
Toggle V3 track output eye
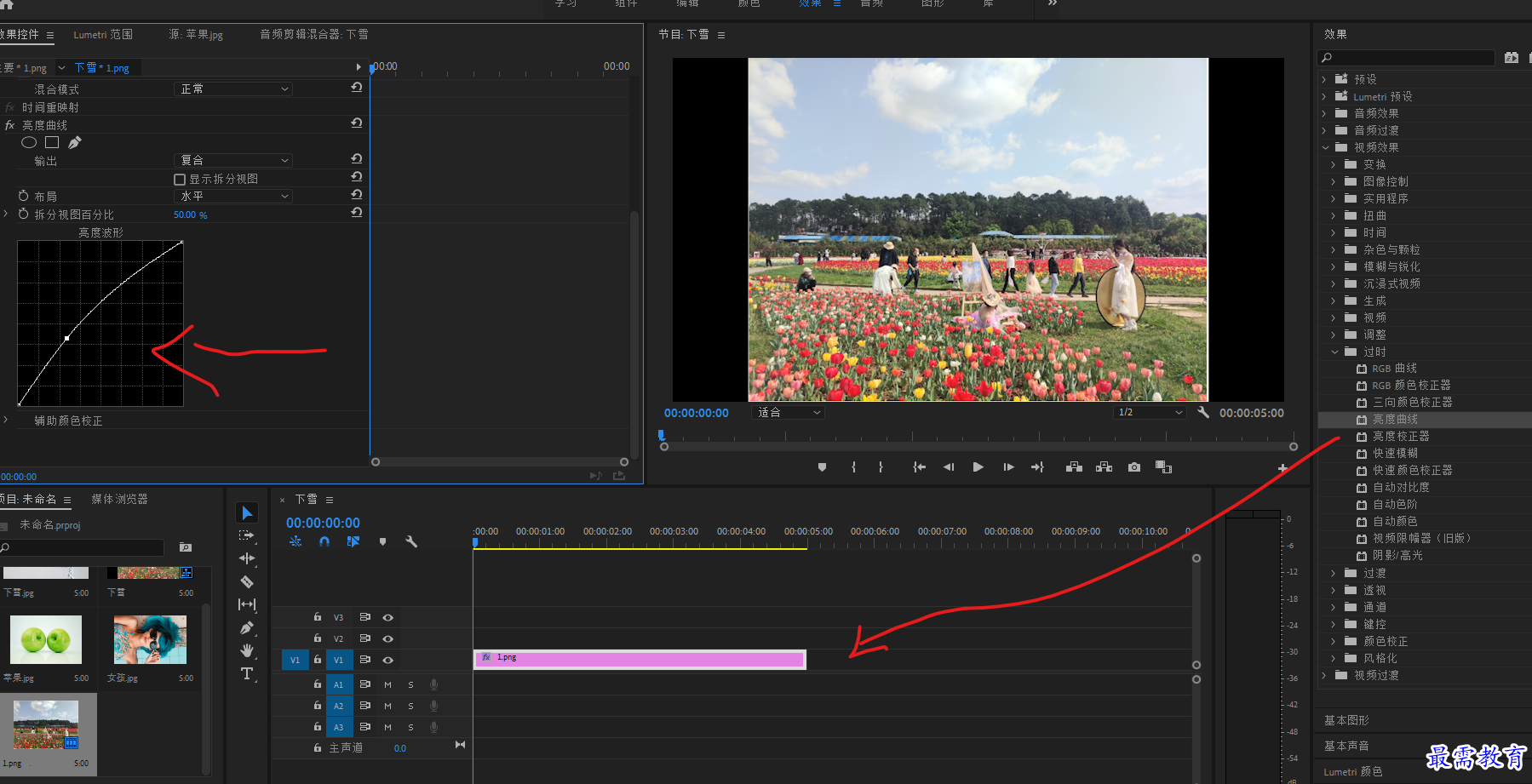point(387,617)
